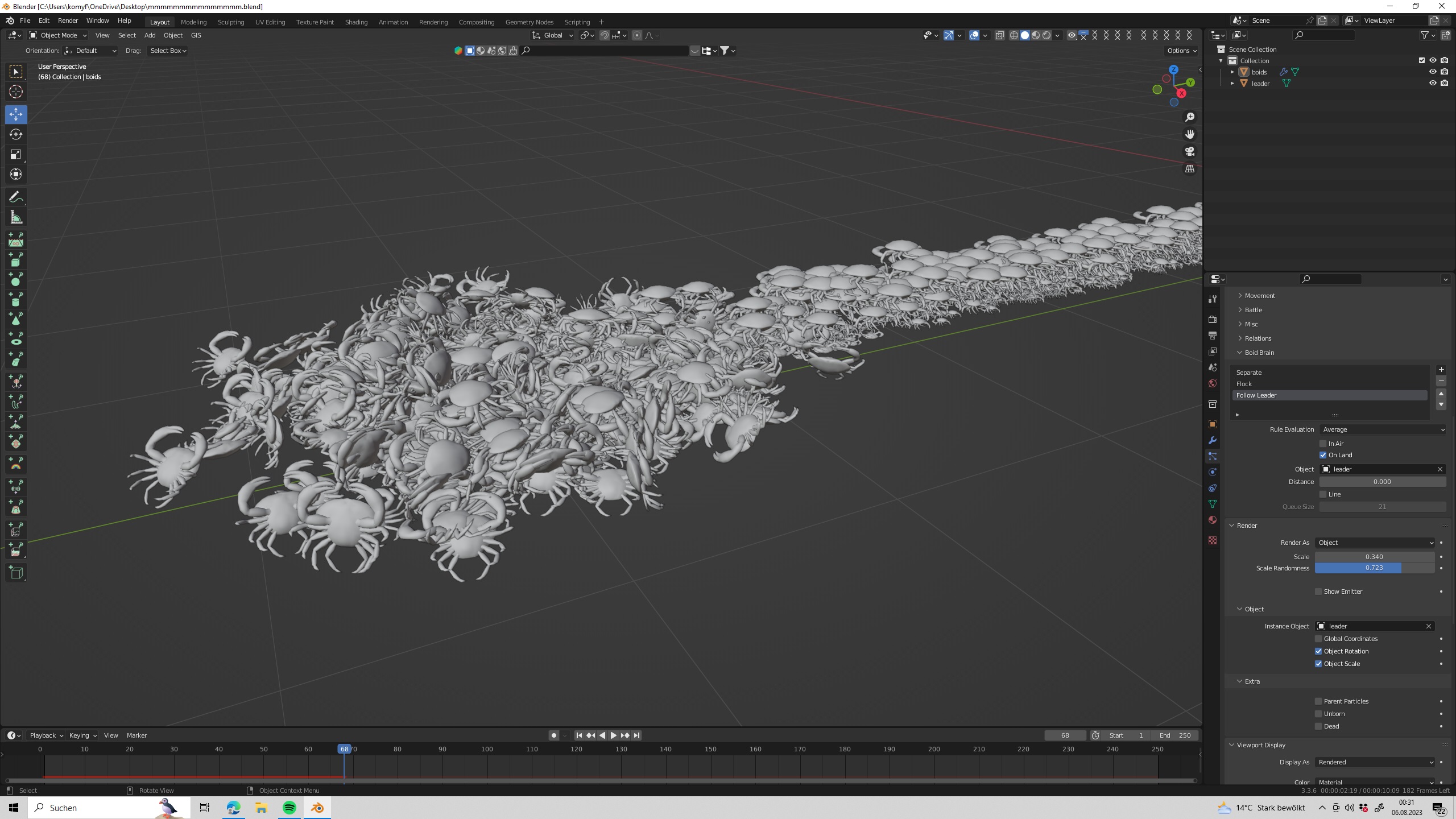
Task: Toggle camera view in viewport
Action: 1190,151
